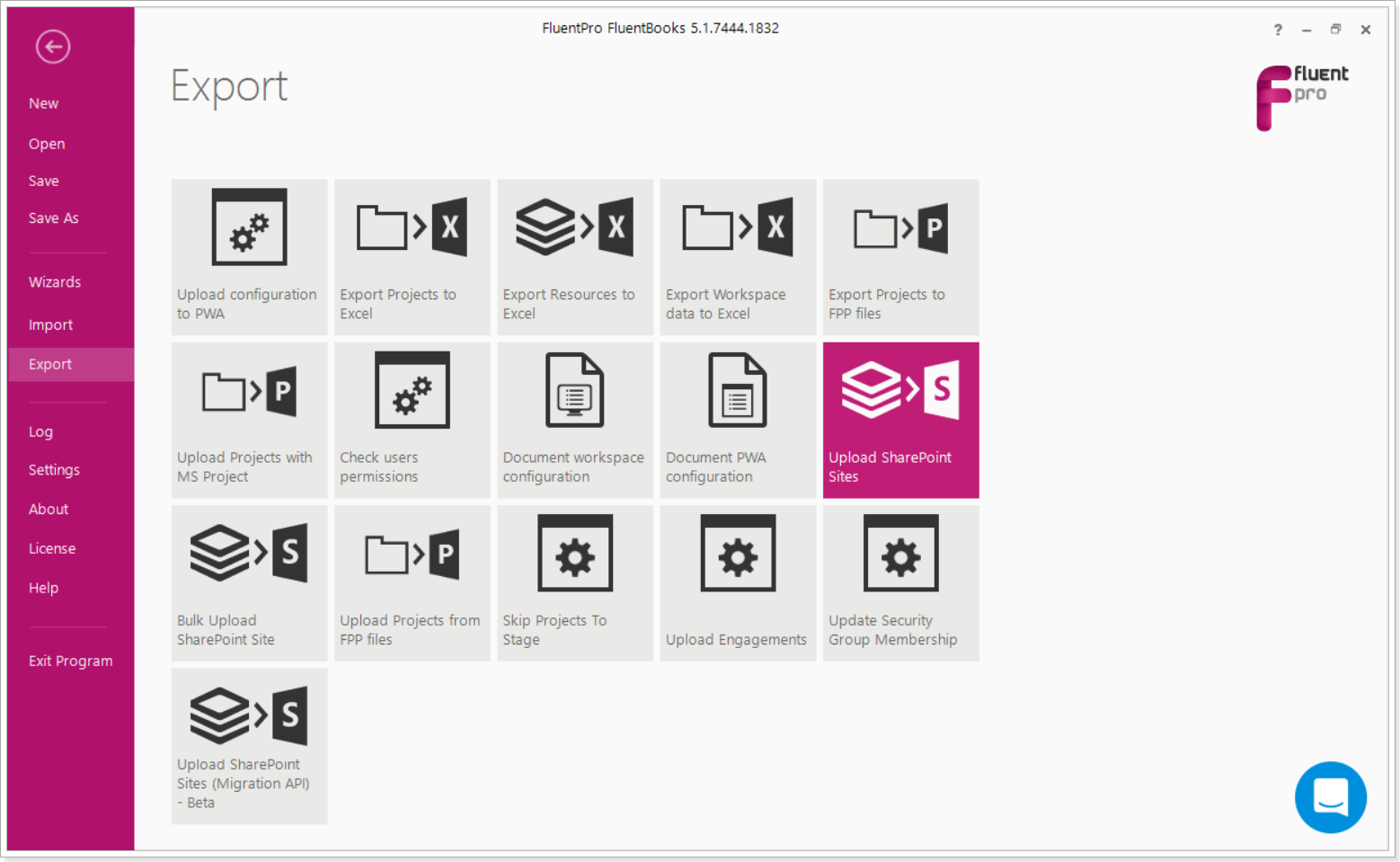
Task: Click the FluentPro logo
Action: 1302,97
